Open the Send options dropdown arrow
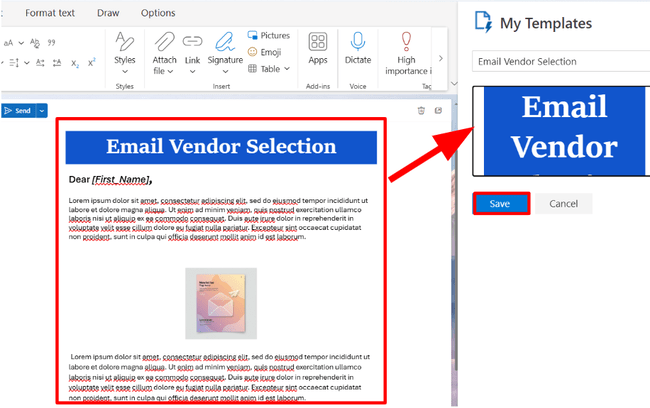 coord(42,111)
